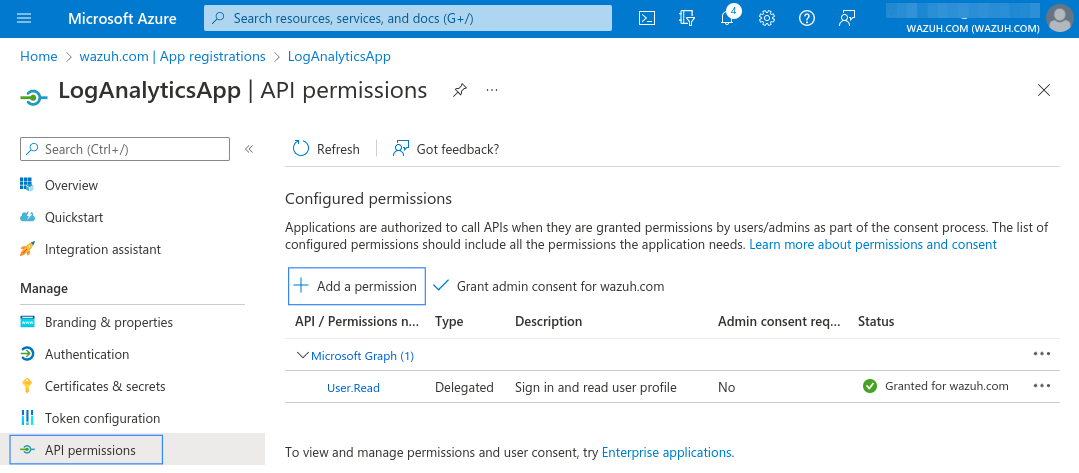This screenshot has width=1079, height=473.
Task: Grant admin consent for wazuh.com
Action: [x=549, y=286]
